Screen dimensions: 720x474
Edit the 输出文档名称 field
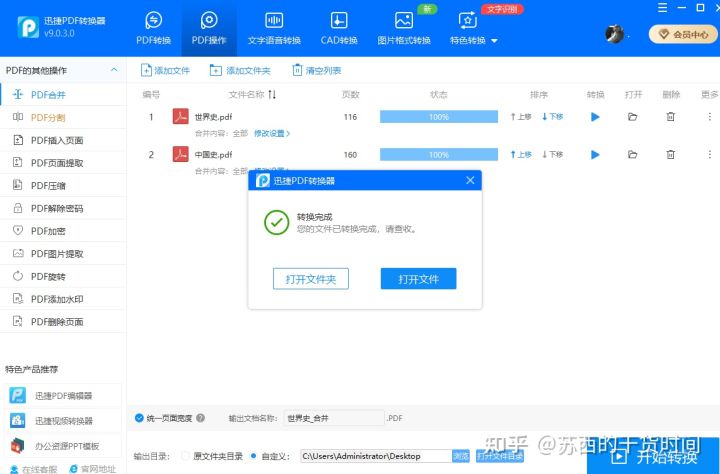(x=334, y=418)
